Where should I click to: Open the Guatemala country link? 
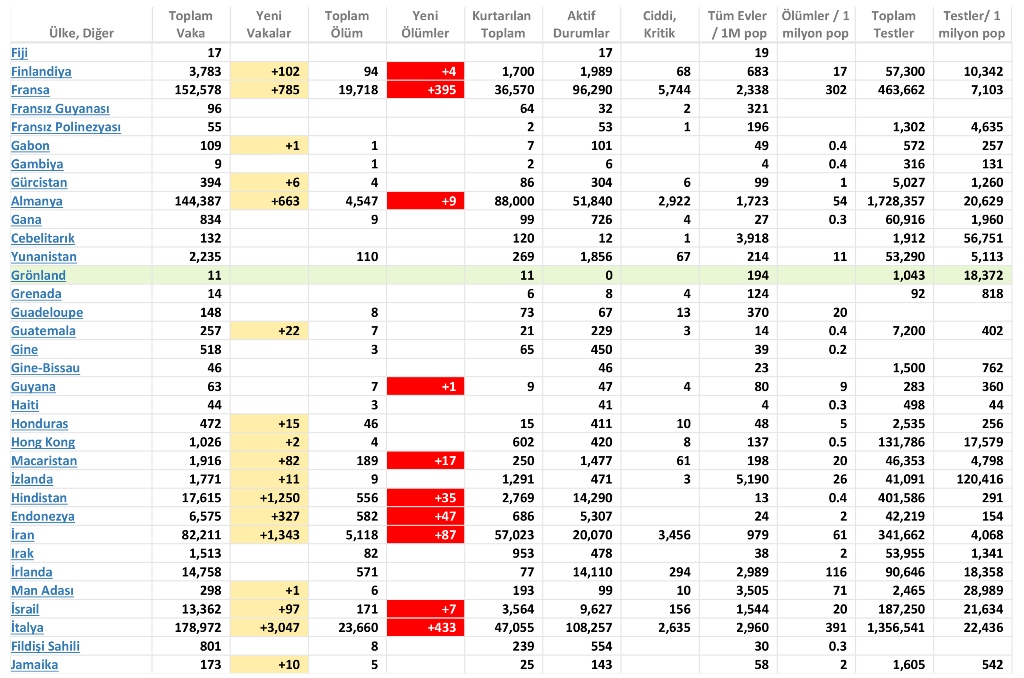click(43, 331)
